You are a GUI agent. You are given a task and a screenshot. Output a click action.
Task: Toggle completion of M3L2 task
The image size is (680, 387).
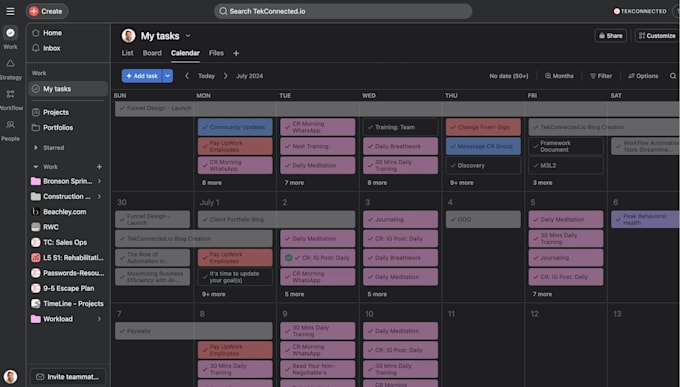[x=536, y=166]
